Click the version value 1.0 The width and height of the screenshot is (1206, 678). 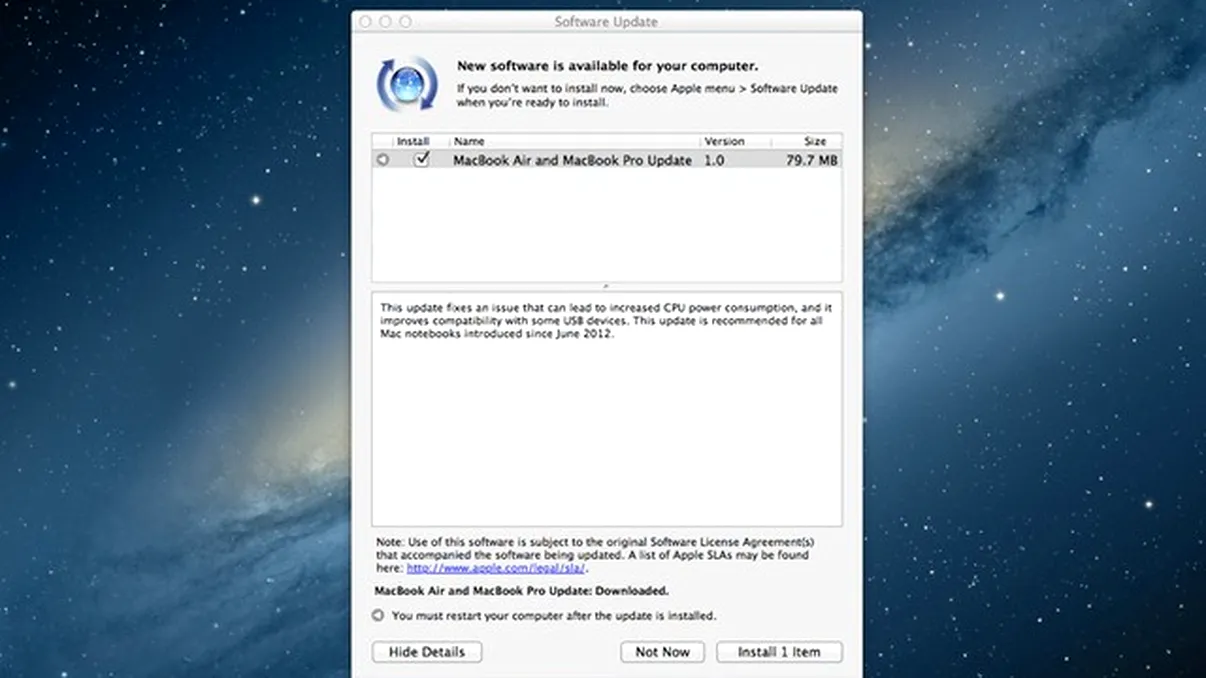point(714,160)
